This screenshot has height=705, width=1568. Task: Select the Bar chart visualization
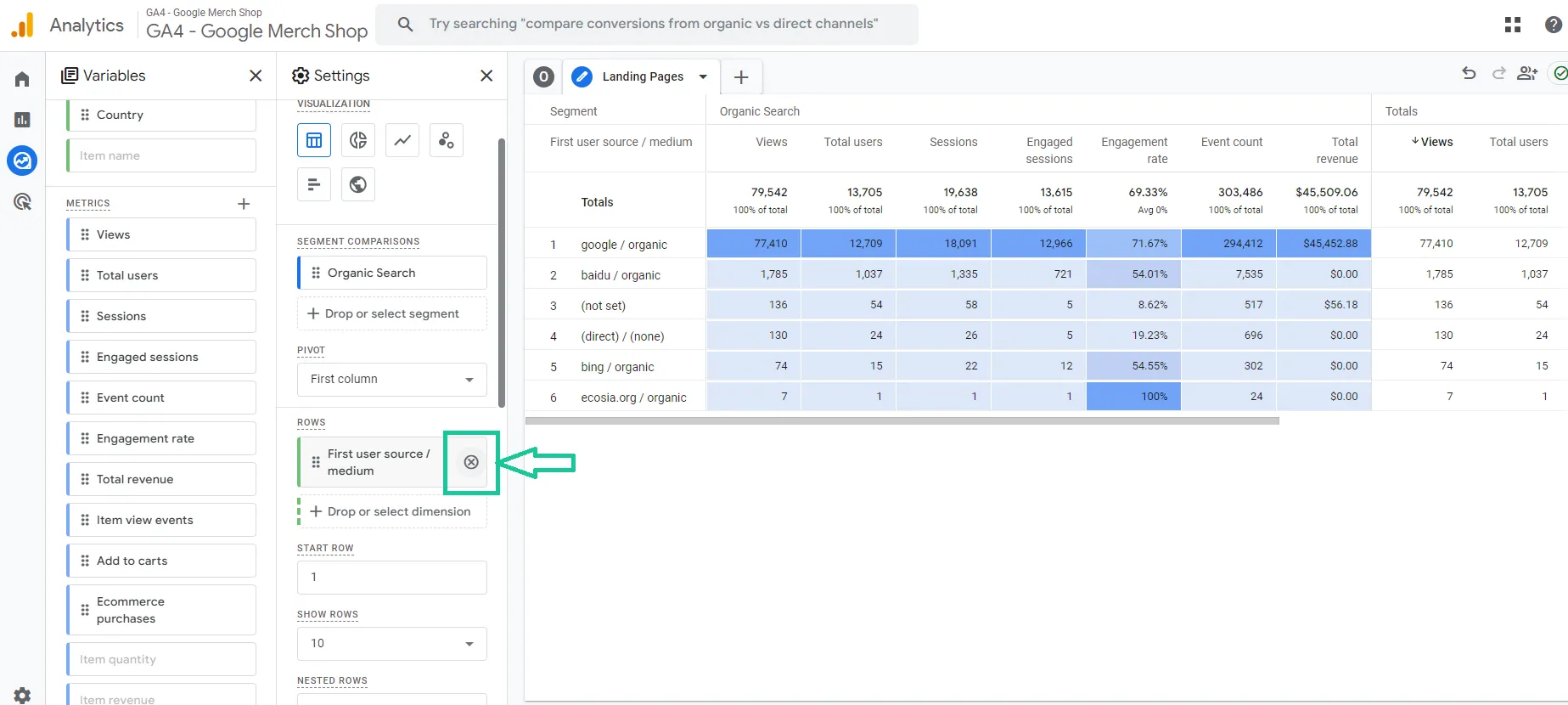[314, 184]
